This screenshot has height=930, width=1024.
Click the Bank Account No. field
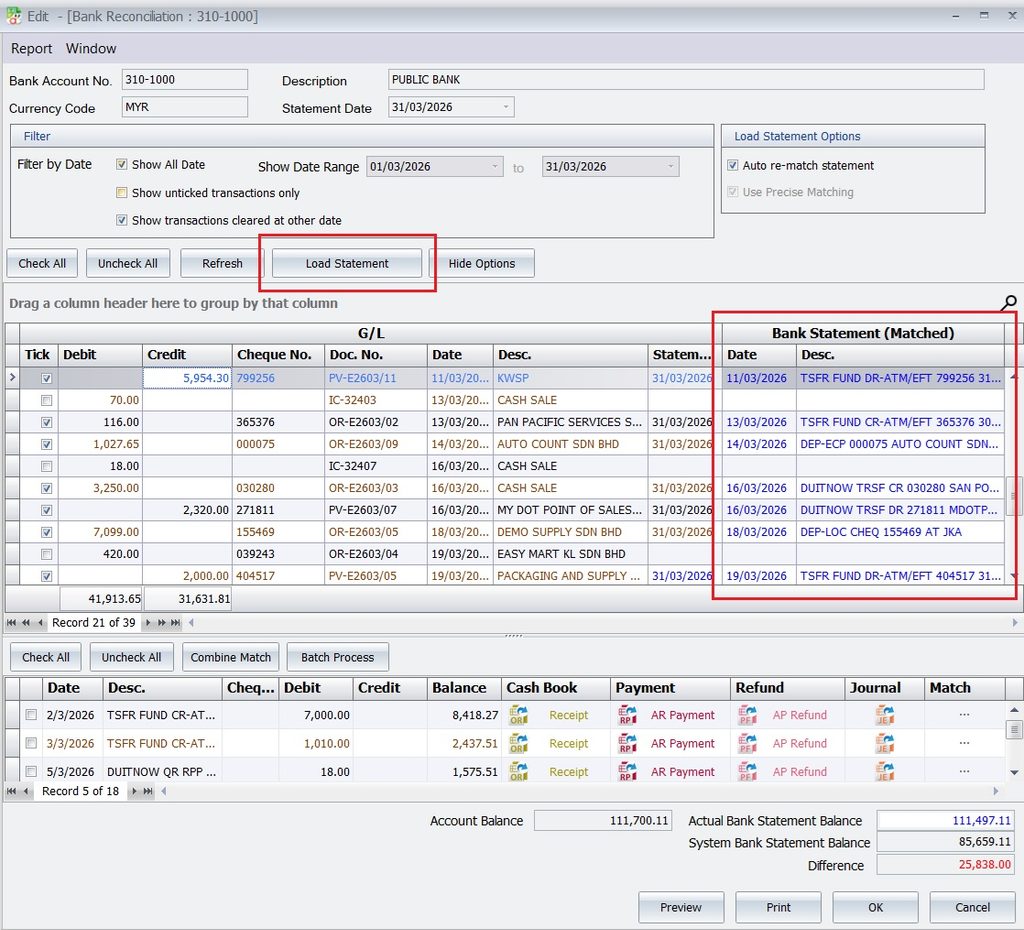tap(185, 80)
